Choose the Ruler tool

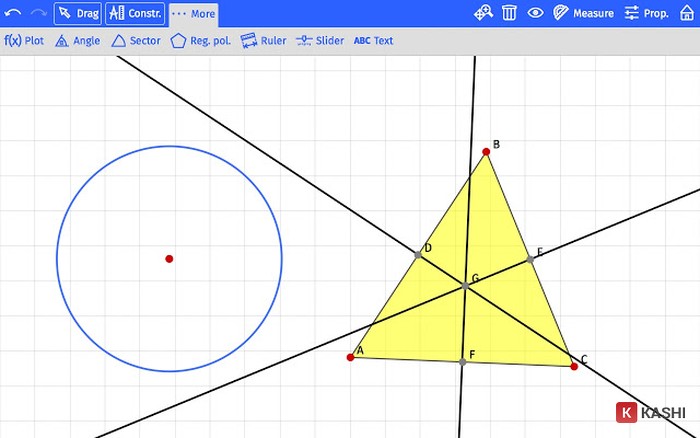click(263, 41)
